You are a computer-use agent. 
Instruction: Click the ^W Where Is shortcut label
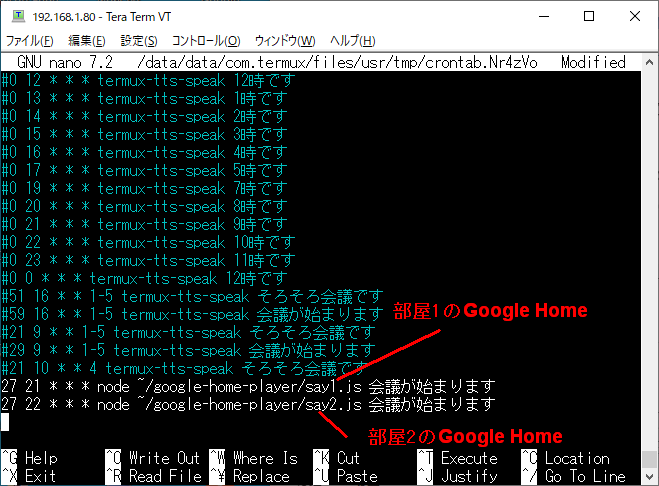point(253,458)
